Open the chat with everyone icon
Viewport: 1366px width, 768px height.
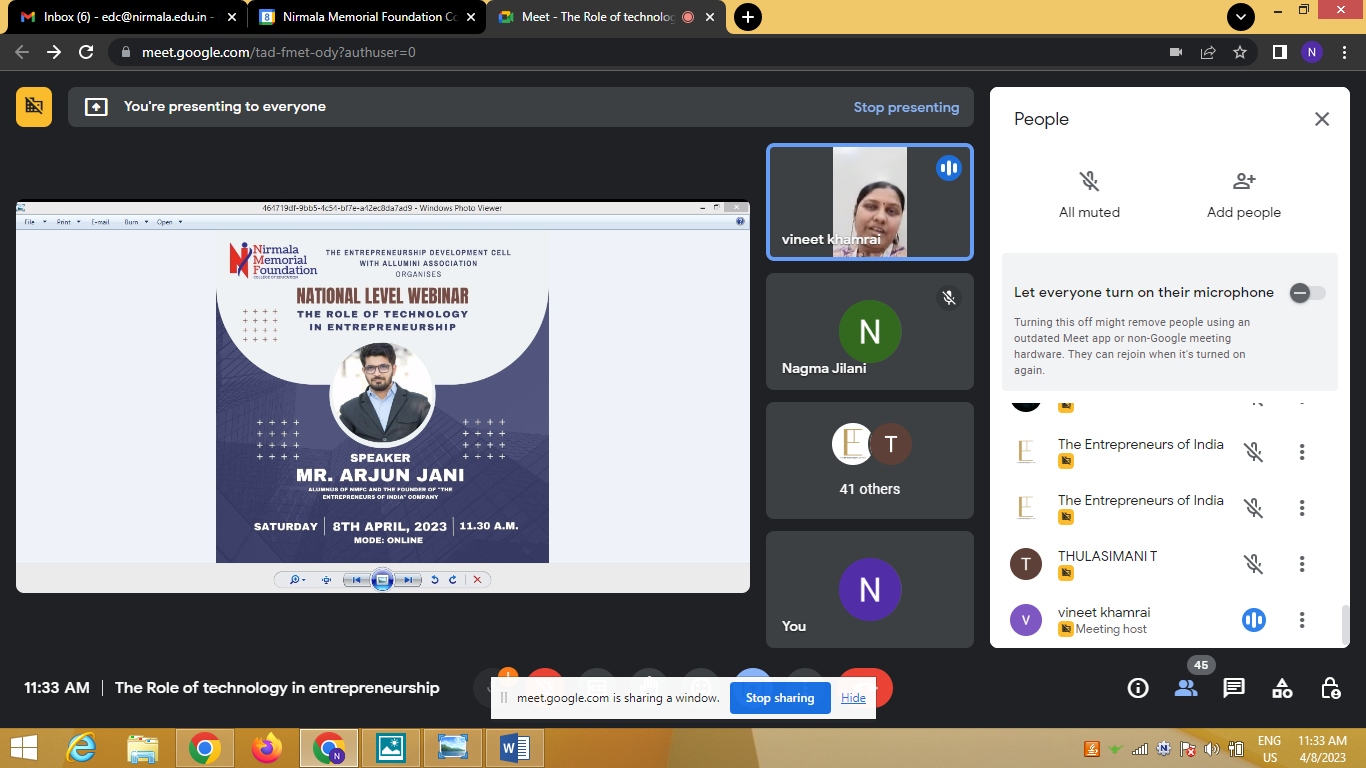pyautogui.click(x=1234, y=688)
